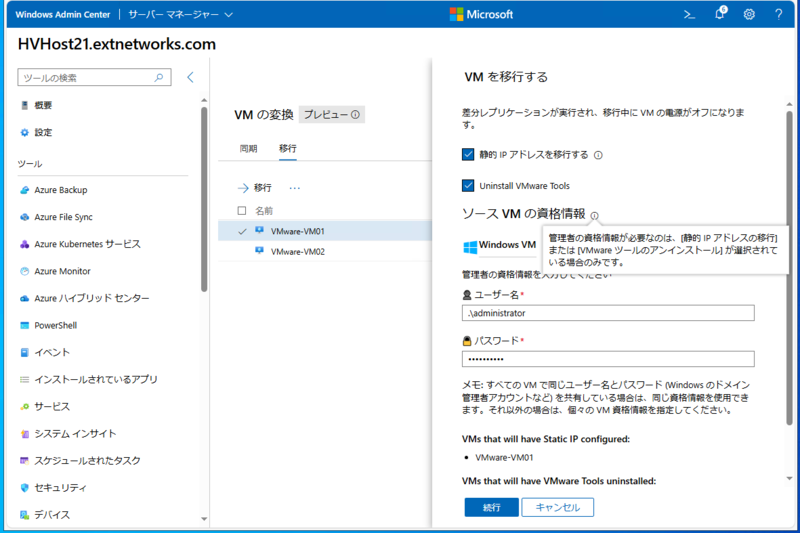Click the 移行 arrow toolbar command
800x533 pixels.
coord(255,188)
